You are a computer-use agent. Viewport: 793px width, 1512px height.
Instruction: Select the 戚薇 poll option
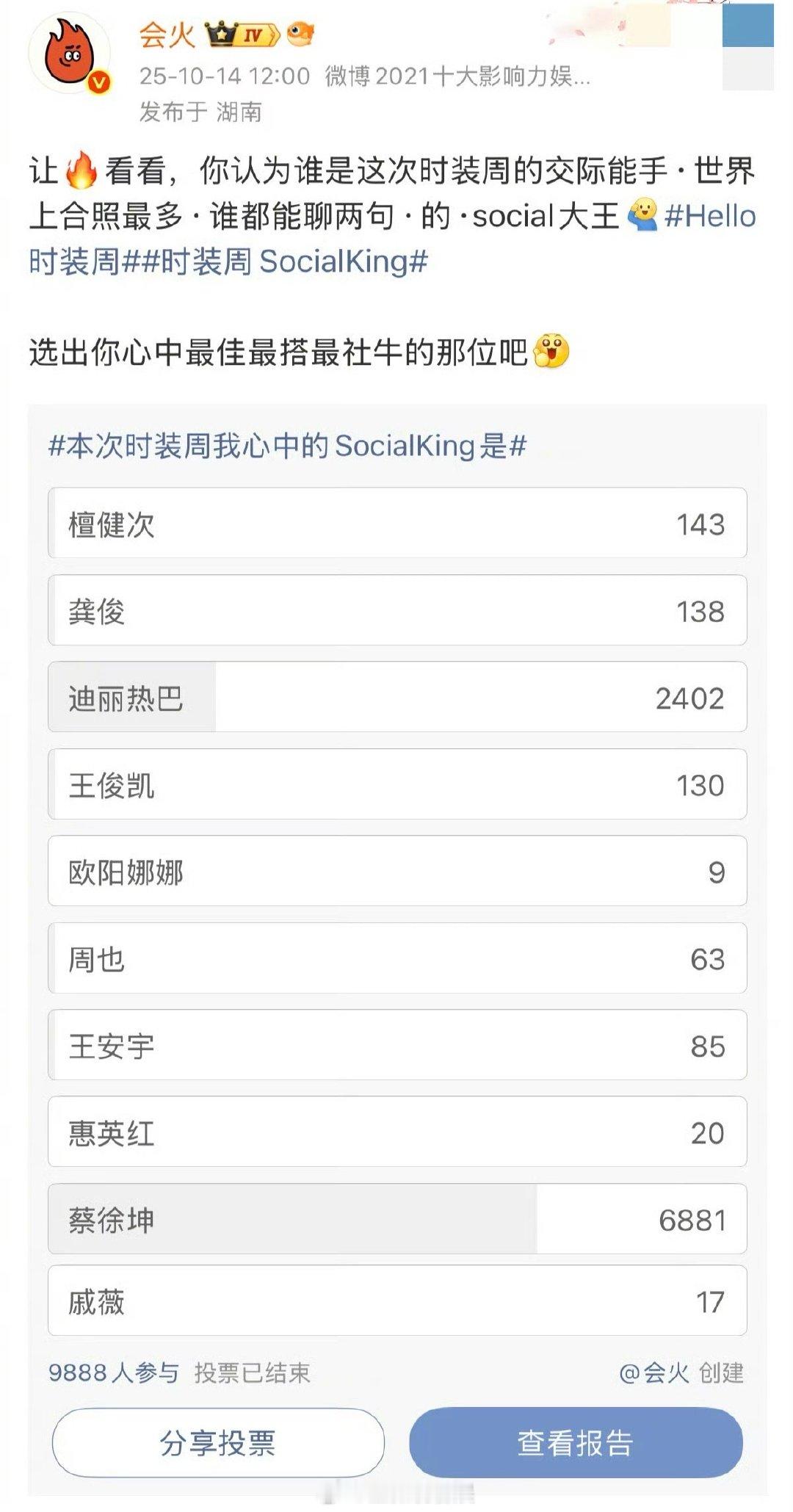click(x=397, y=1301)
